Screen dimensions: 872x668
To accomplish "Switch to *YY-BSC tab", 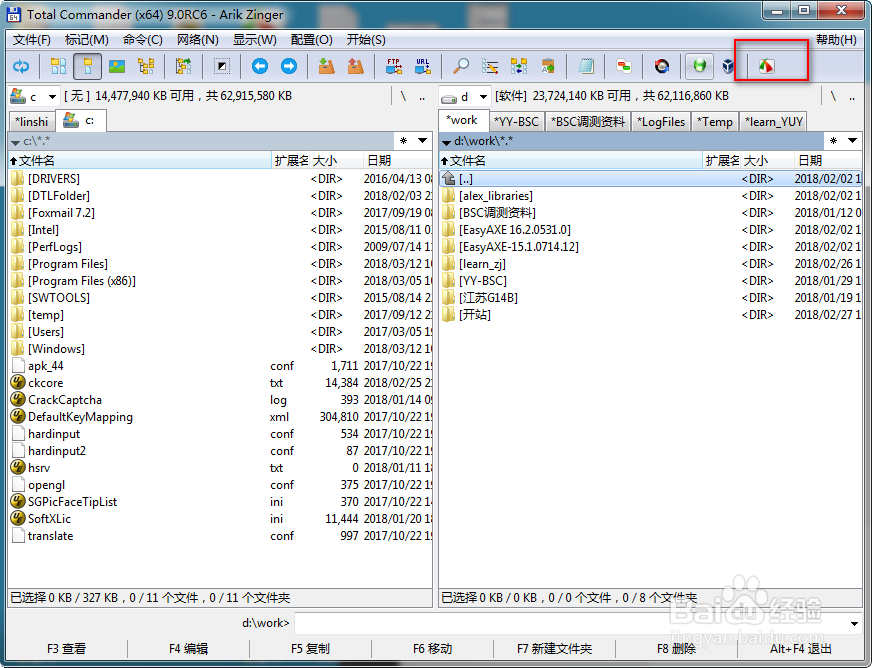I will pyautogui.click(x=517, y=122).
